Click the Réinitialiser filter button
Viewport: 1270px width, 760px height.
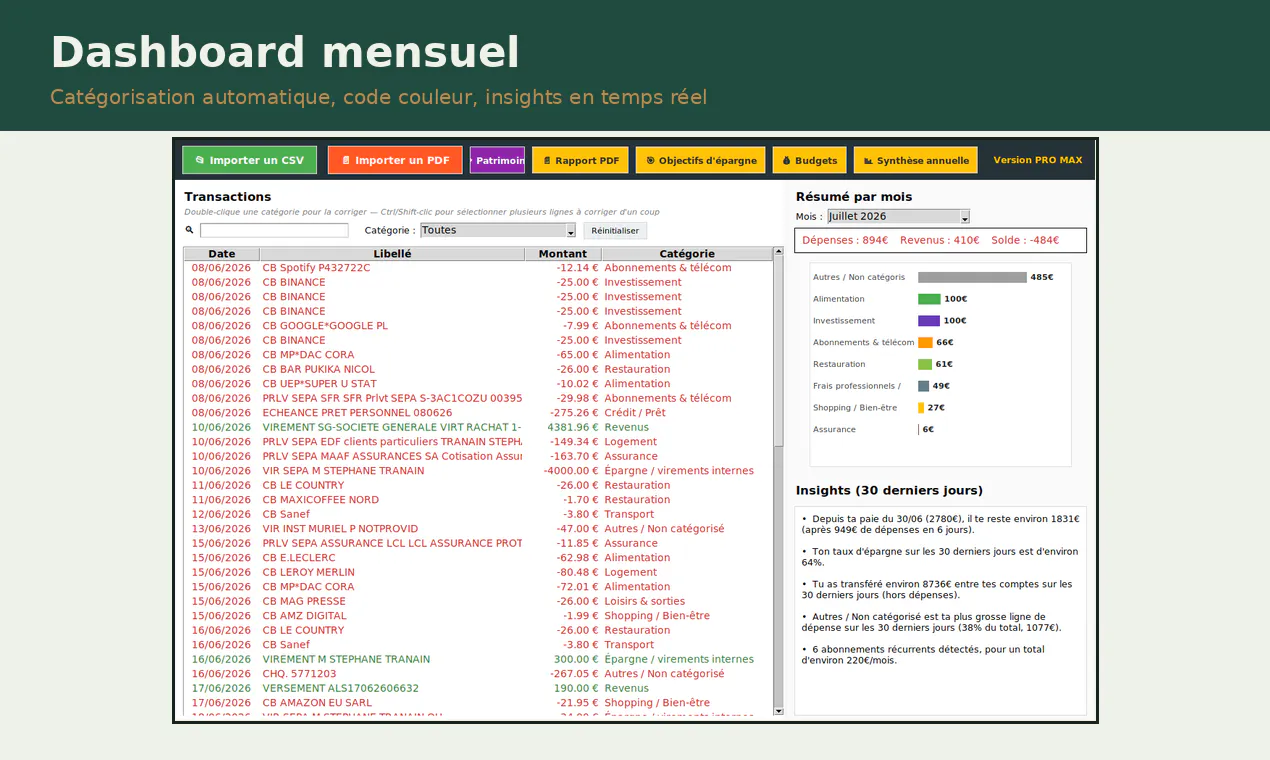[x=615, y=230]
